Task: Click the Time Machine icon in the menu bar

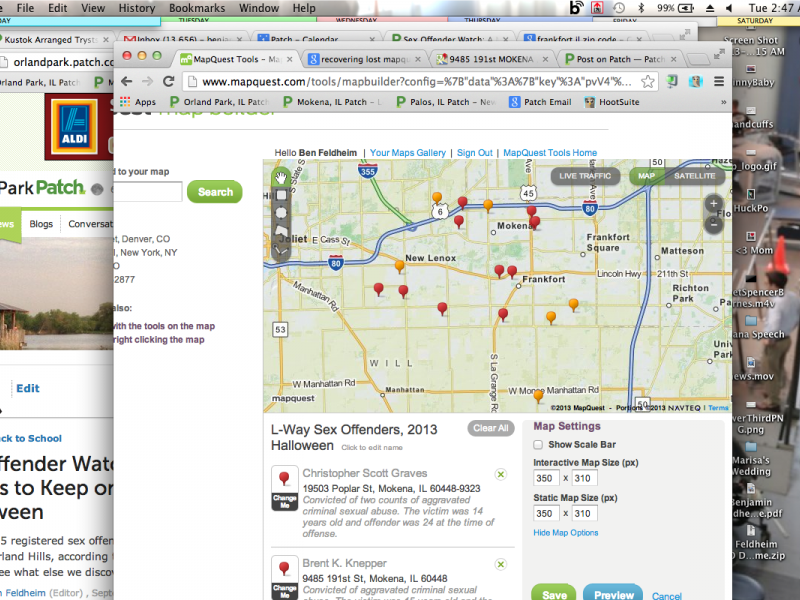Action: tap(619, 8)
